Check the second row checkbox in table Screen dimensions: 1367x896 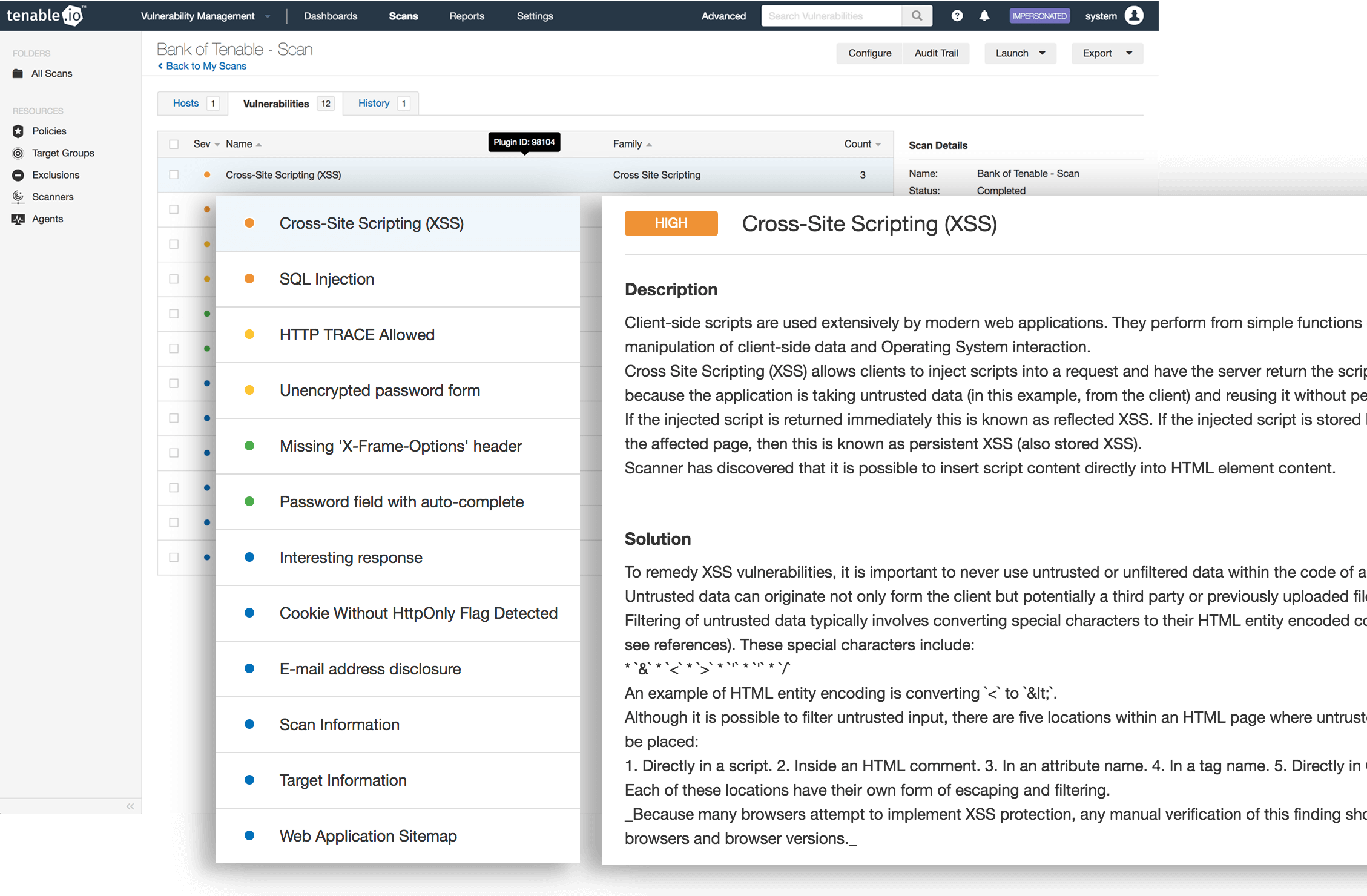click(174, 209)
